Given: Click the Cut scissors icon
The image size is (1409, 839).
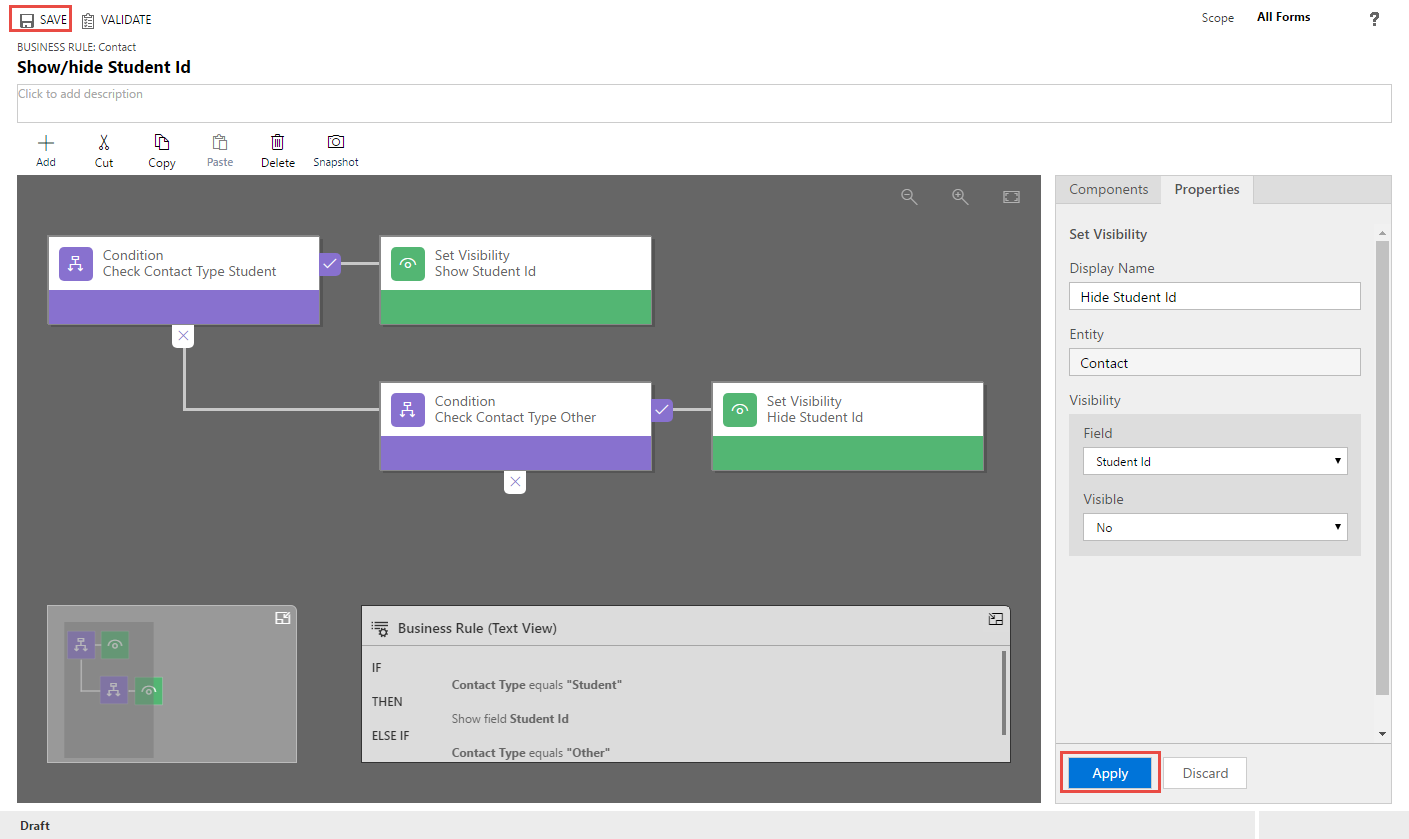Looking at the screenshot, I should pos(104,142).
